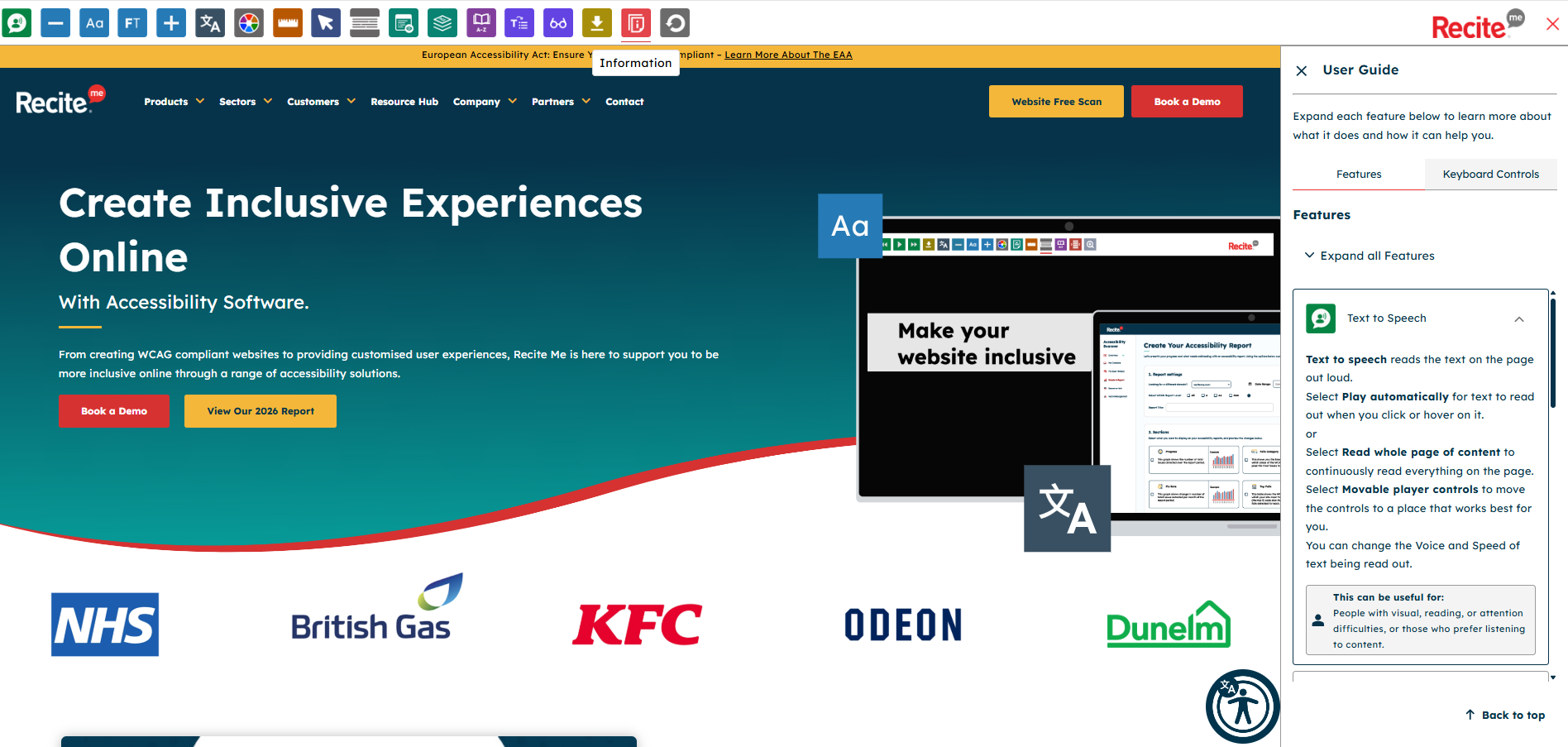Screen dimensions: 1568x747
Task: Toggle the screen mask tool
Action: tap(365, 23)
